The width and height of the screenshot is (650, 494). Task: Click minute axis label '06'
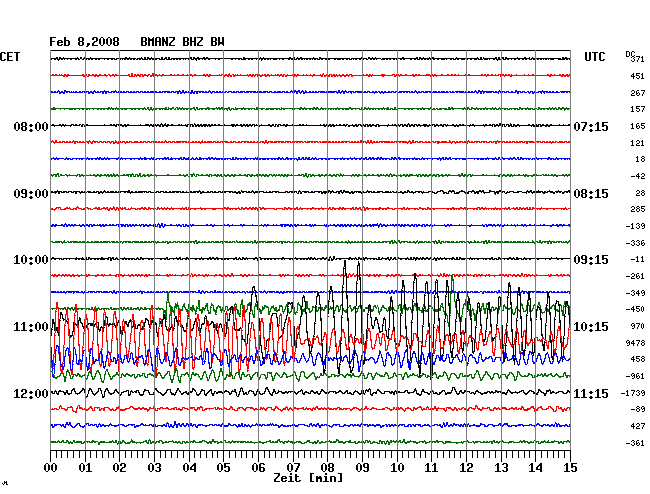point(258,468)
